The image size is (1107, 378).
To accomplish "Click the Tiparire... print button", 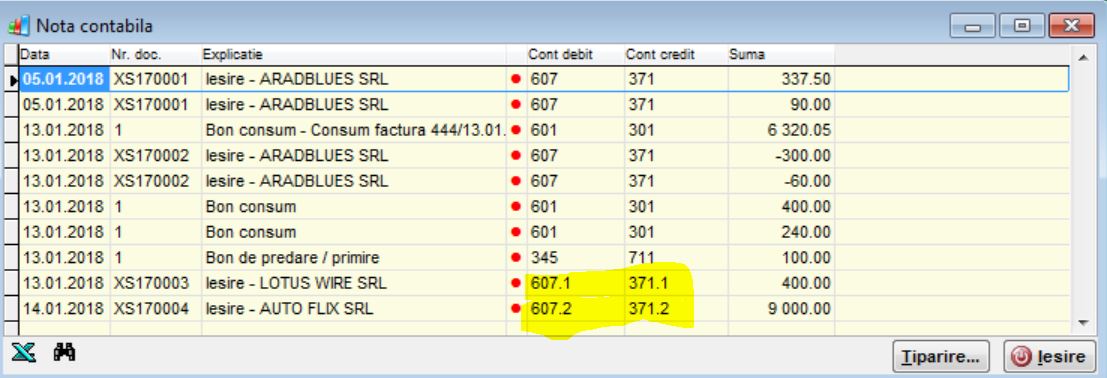I will pos(940,357).
